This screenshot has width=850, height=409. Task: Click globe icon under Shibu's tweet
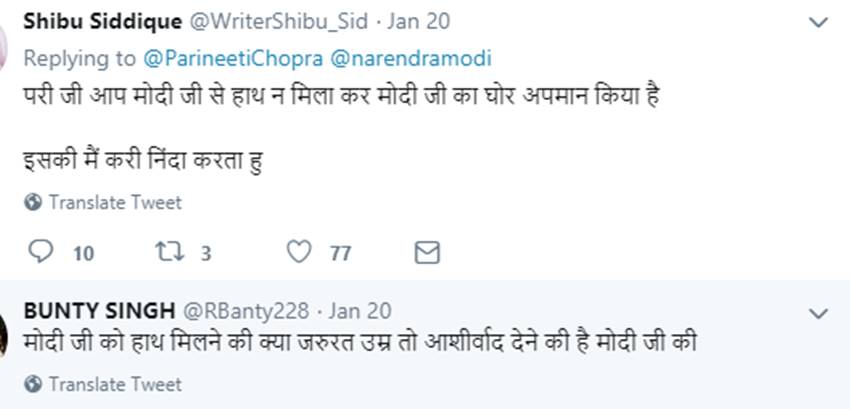tap(33, 203)
